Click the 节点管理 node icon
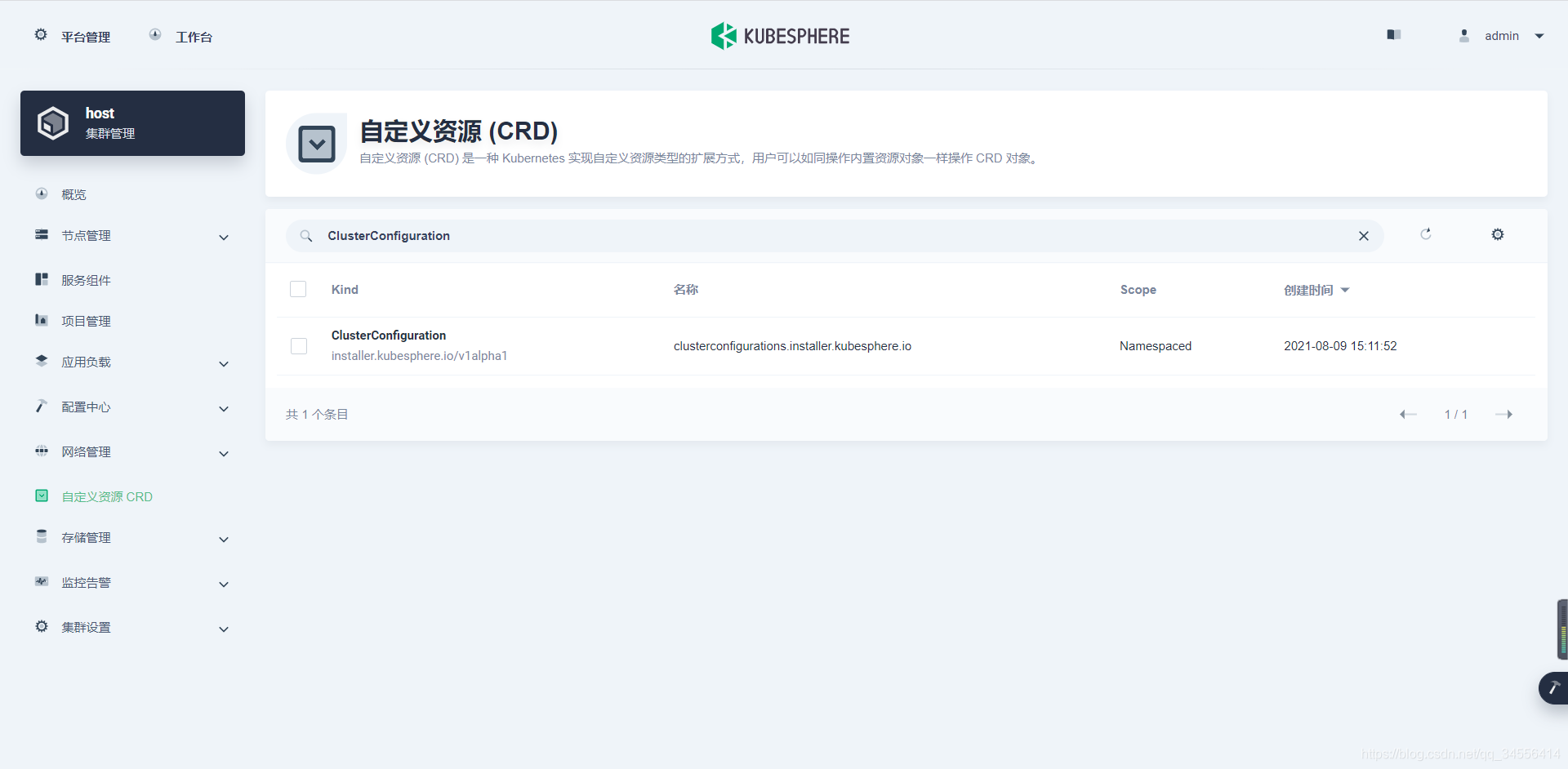Image resolution: width=1568 pixels, height=769 pixels. pos(42,235)
